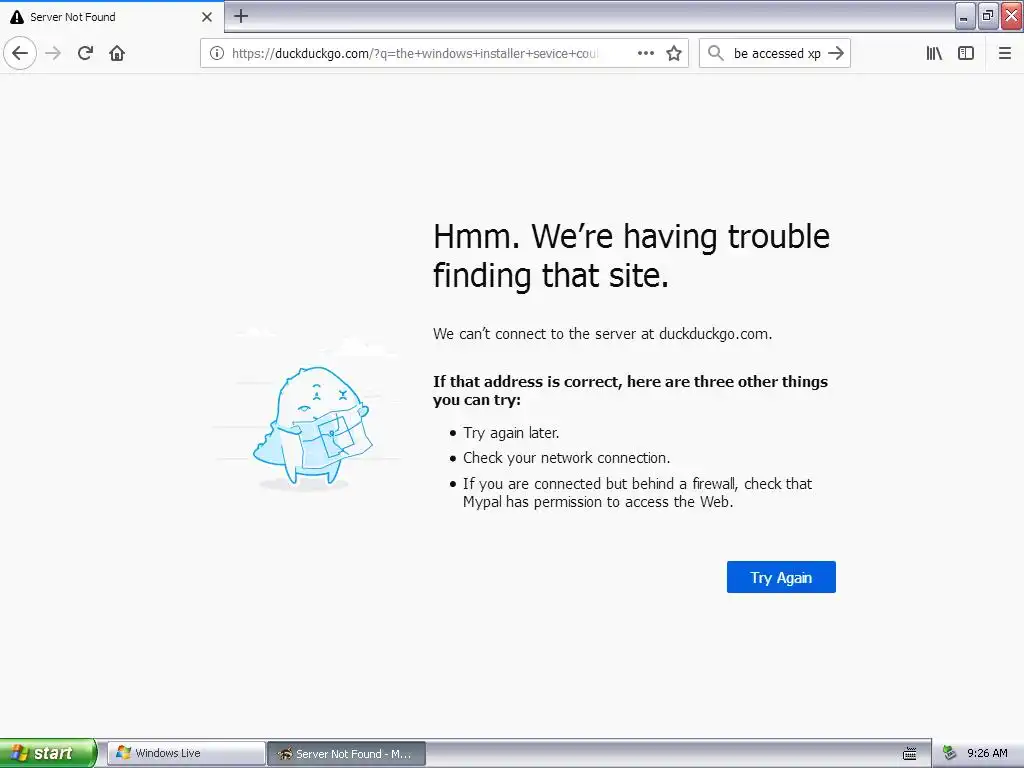The height and width of the screenshot is (768, 1024).
Task: Click the search magnifier icon
Action: 716,53
